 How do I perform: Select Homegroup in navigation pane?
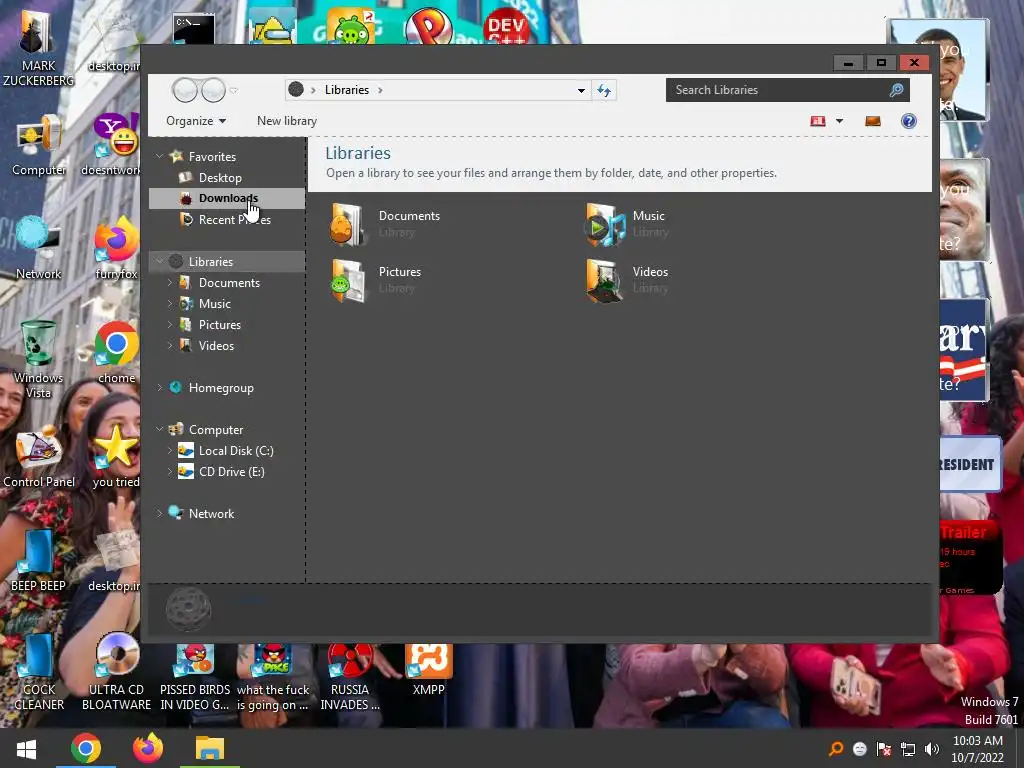point(221,387)
